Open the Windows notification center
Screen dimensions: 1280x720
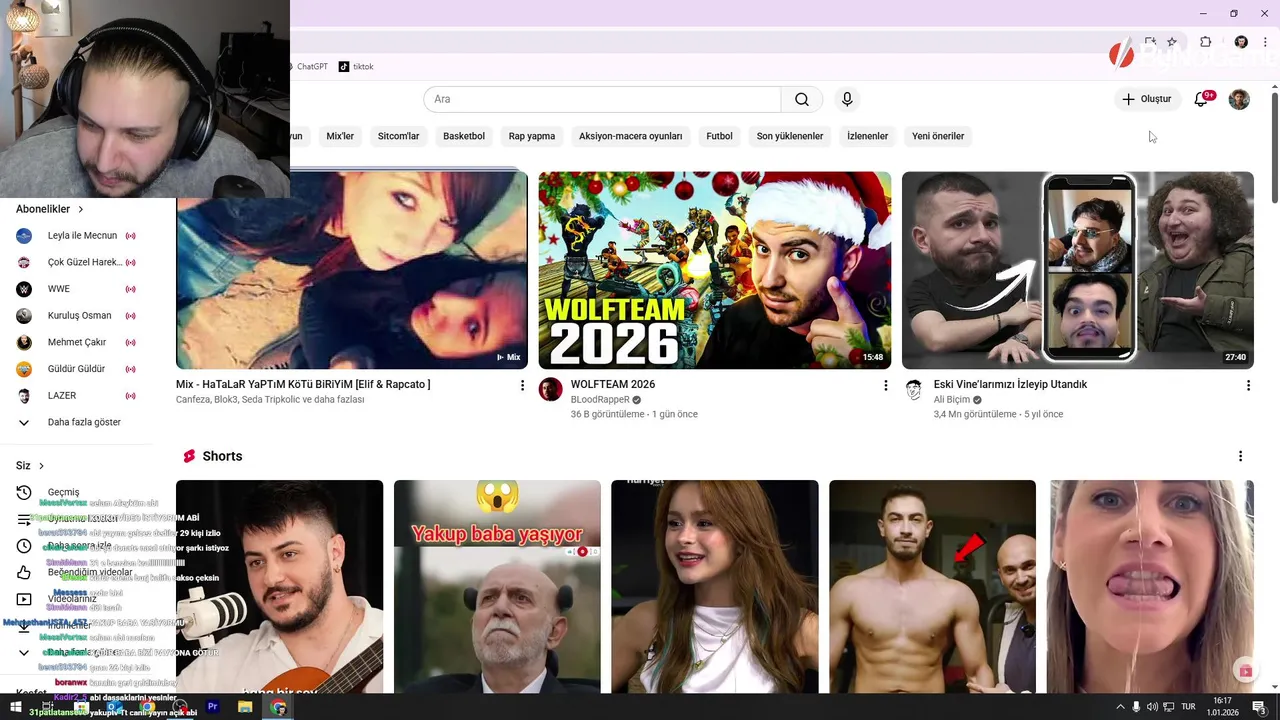(x=1260, y=707)
